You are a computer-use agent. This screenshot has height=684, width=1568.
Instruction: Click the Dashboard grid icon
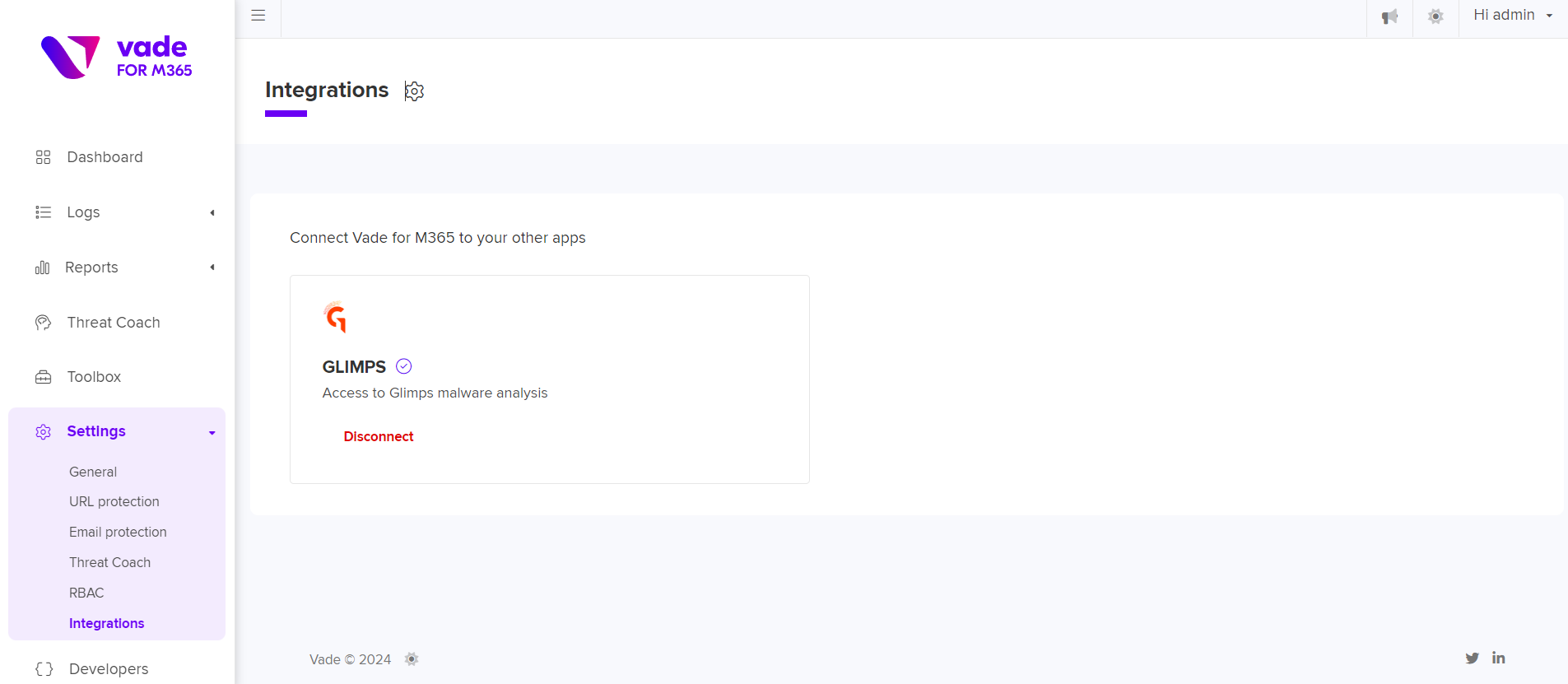[44, 157]
